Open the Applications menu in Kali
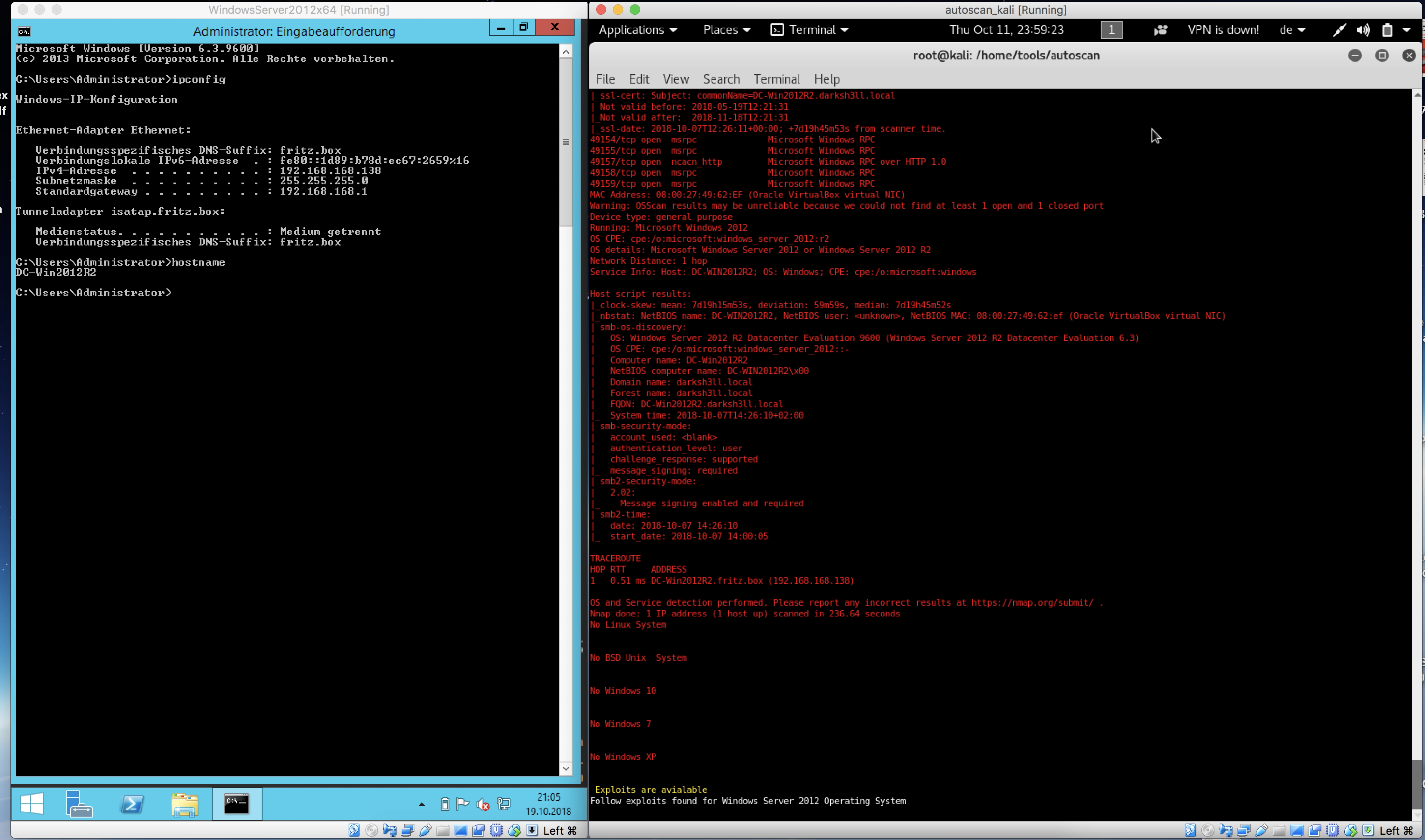 (x=638, y=30)
